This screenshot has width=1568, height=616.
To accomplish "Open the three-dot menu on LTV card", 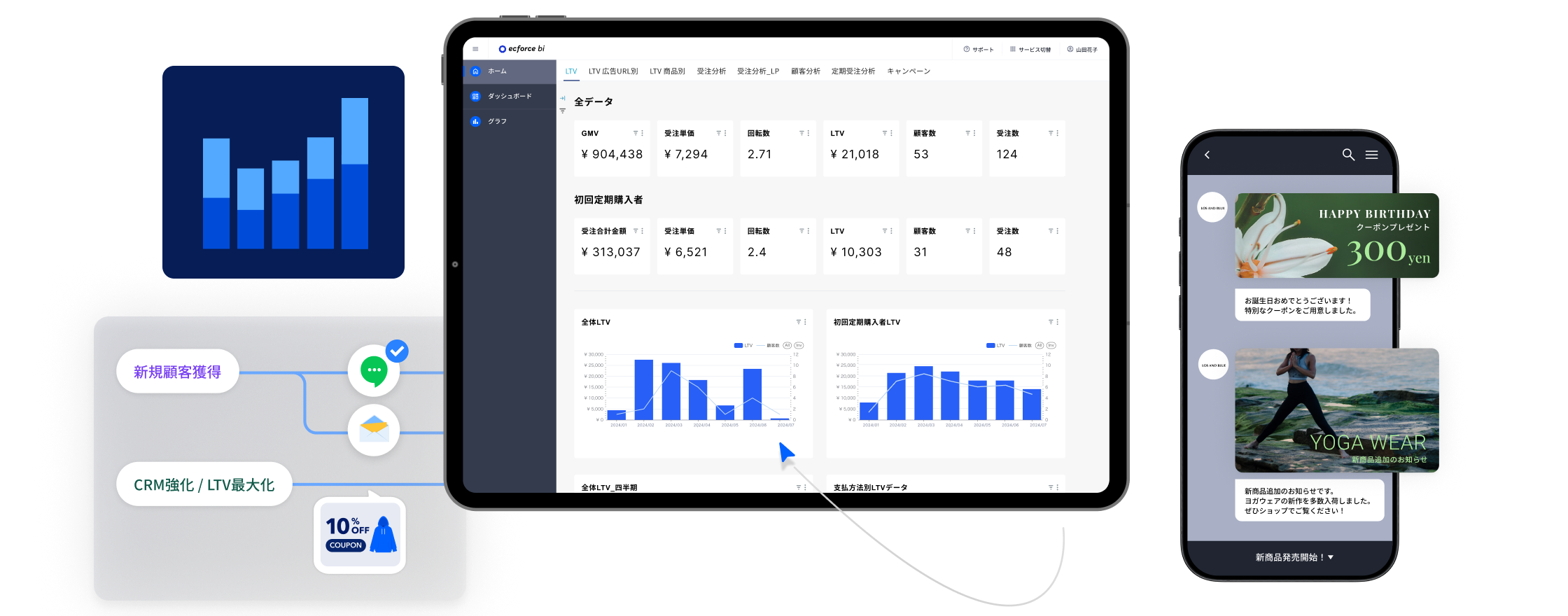I will pyautogui.click(x=891, y=133).
